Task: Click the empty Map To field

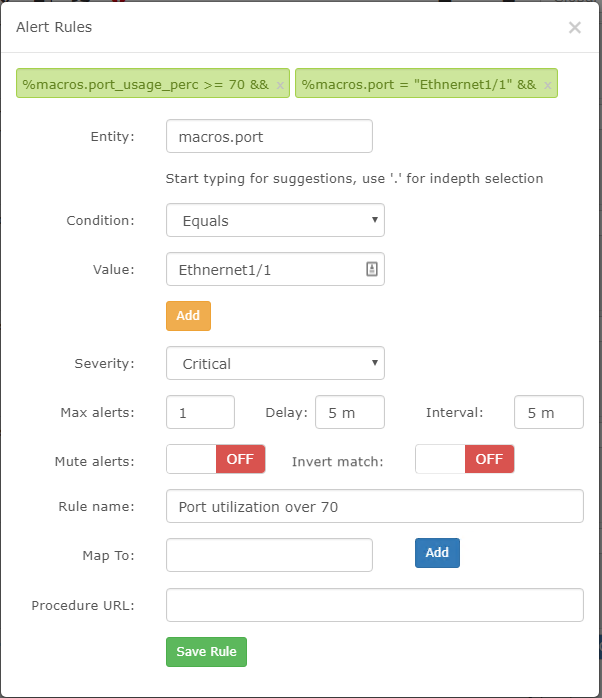Action: pos(269,555)
